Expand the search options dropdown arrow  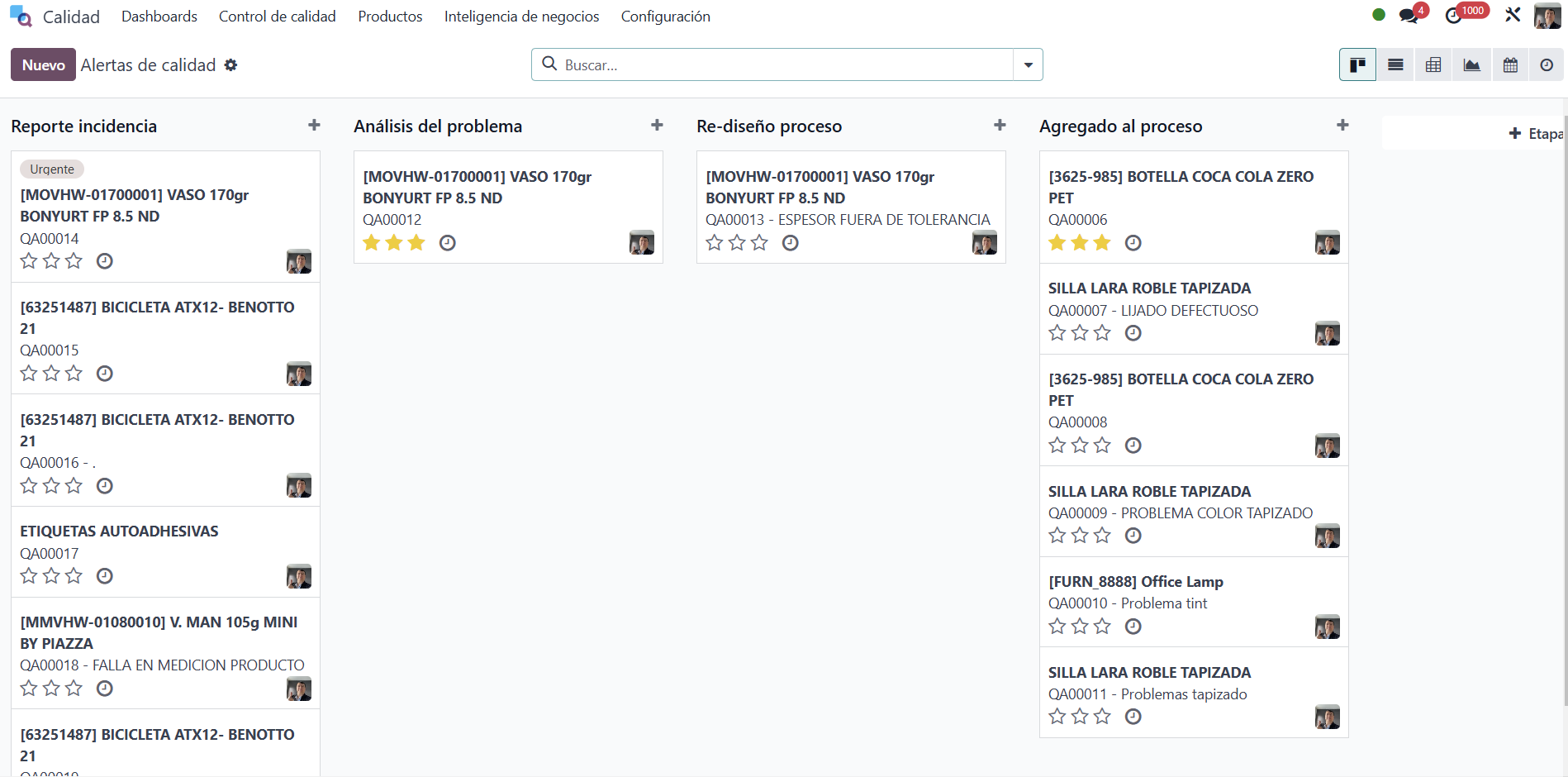click(x=1028, y=65)
